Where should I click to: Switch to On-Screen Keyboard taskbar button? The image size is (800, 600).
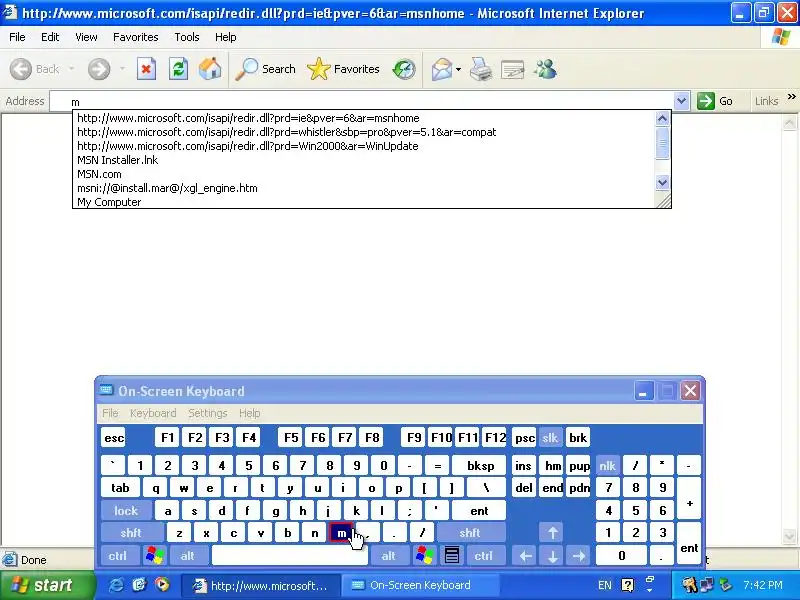(419, 585)
